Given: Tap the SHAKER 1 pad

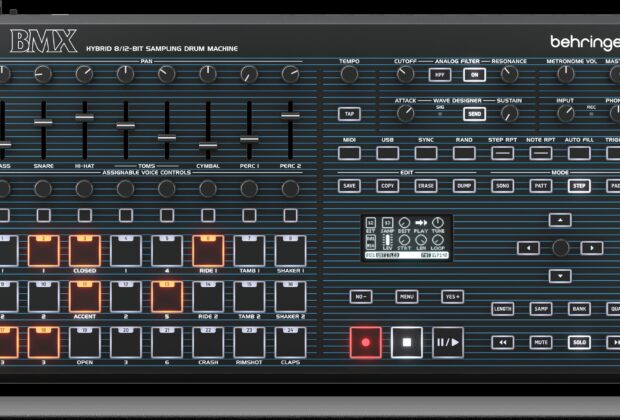Looking at the screenshot, I should (x=290, y=251).
